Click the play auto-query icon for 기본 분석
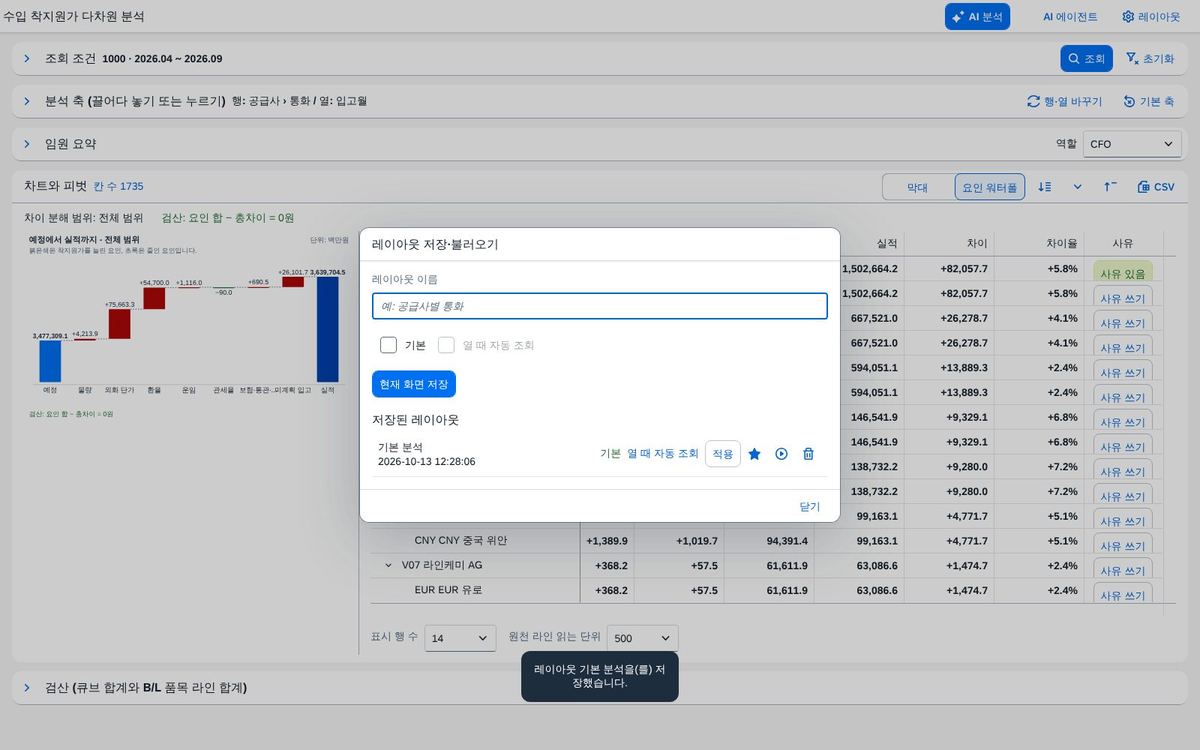1200x750 pixels. coord(781,454)
